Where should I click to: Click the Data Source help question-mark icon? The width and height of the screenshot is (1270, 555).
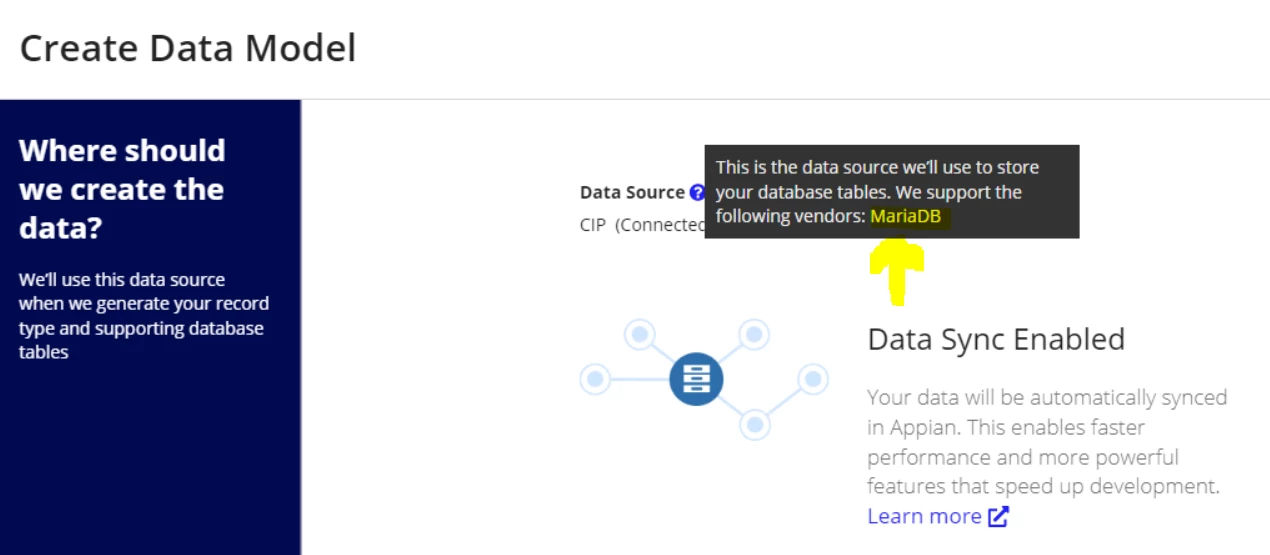pos(697,193)
